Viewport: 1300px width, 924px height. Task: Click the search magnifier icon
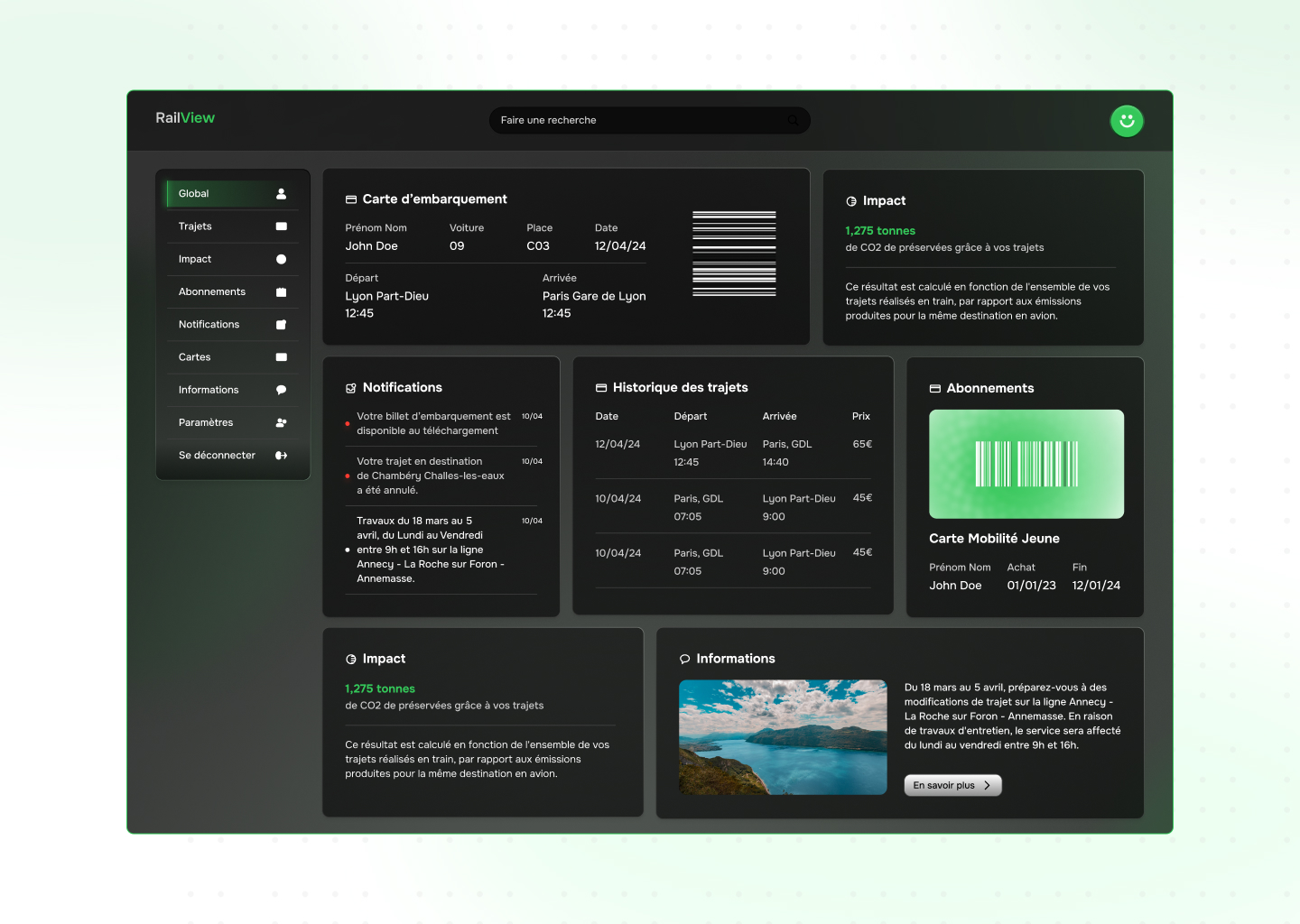point(793,120)
